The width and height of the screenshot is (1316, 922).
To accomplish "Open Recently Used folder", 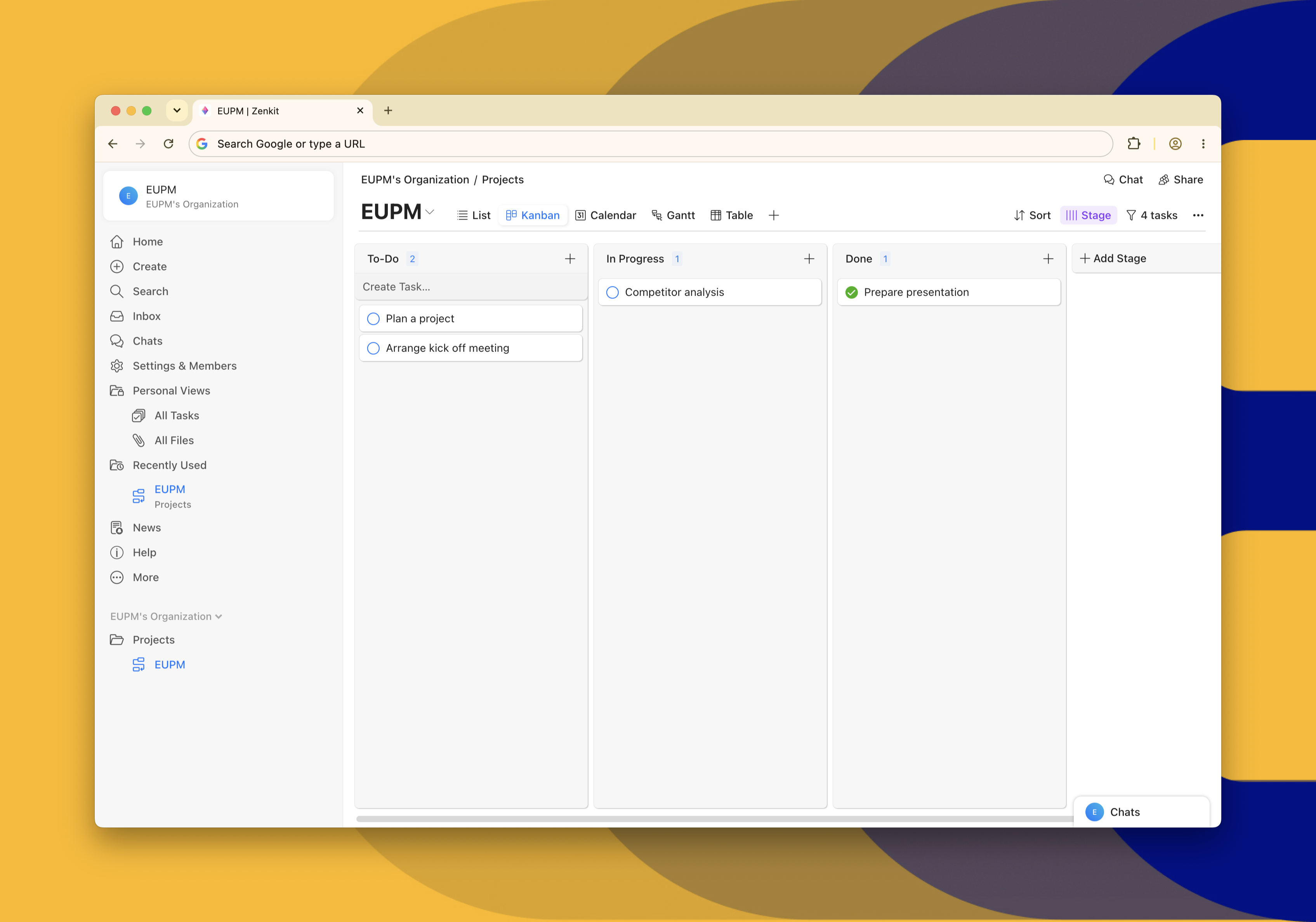I will 158,465.
